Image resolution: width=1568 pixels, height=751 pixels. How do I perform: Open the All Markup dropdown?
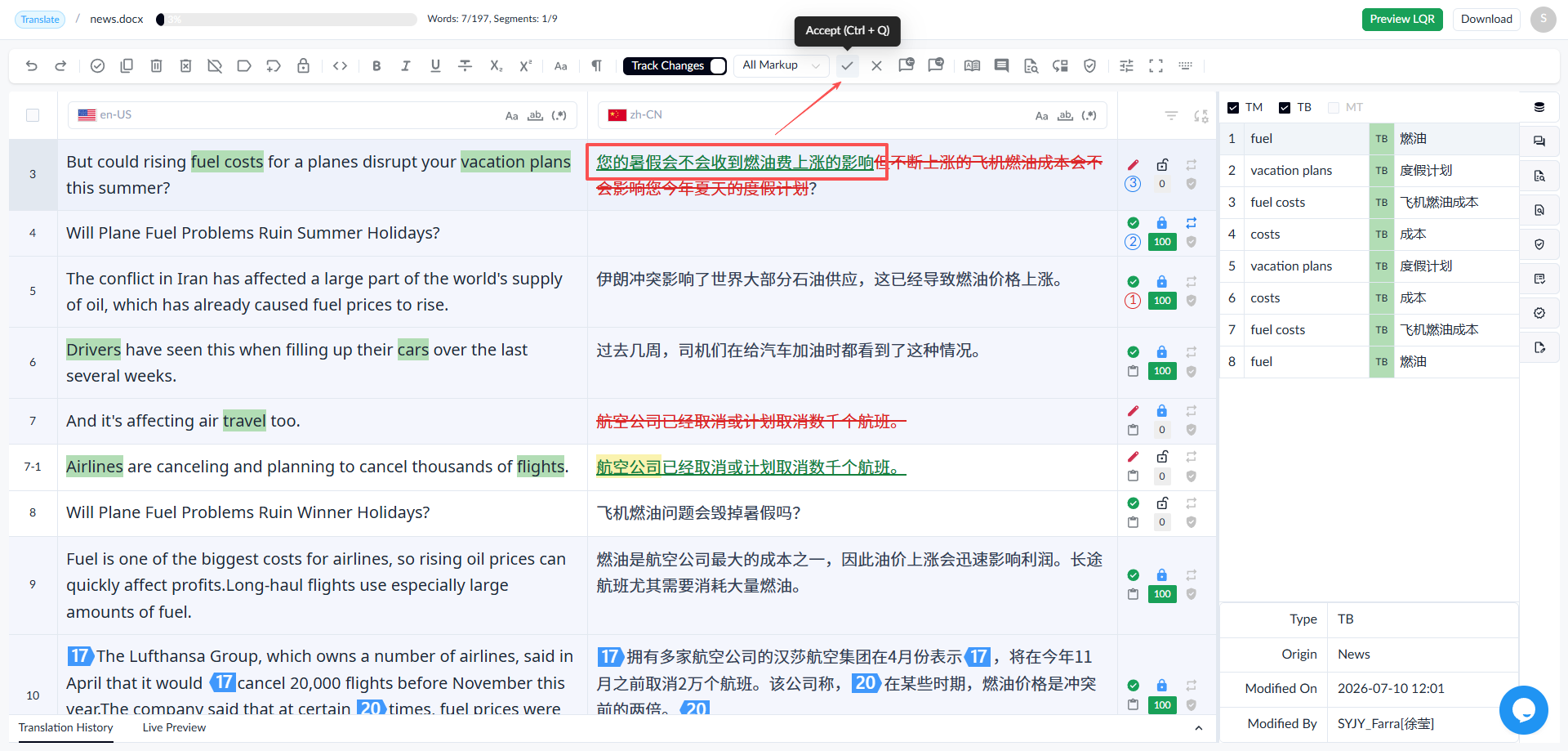[x=781, y=65]
